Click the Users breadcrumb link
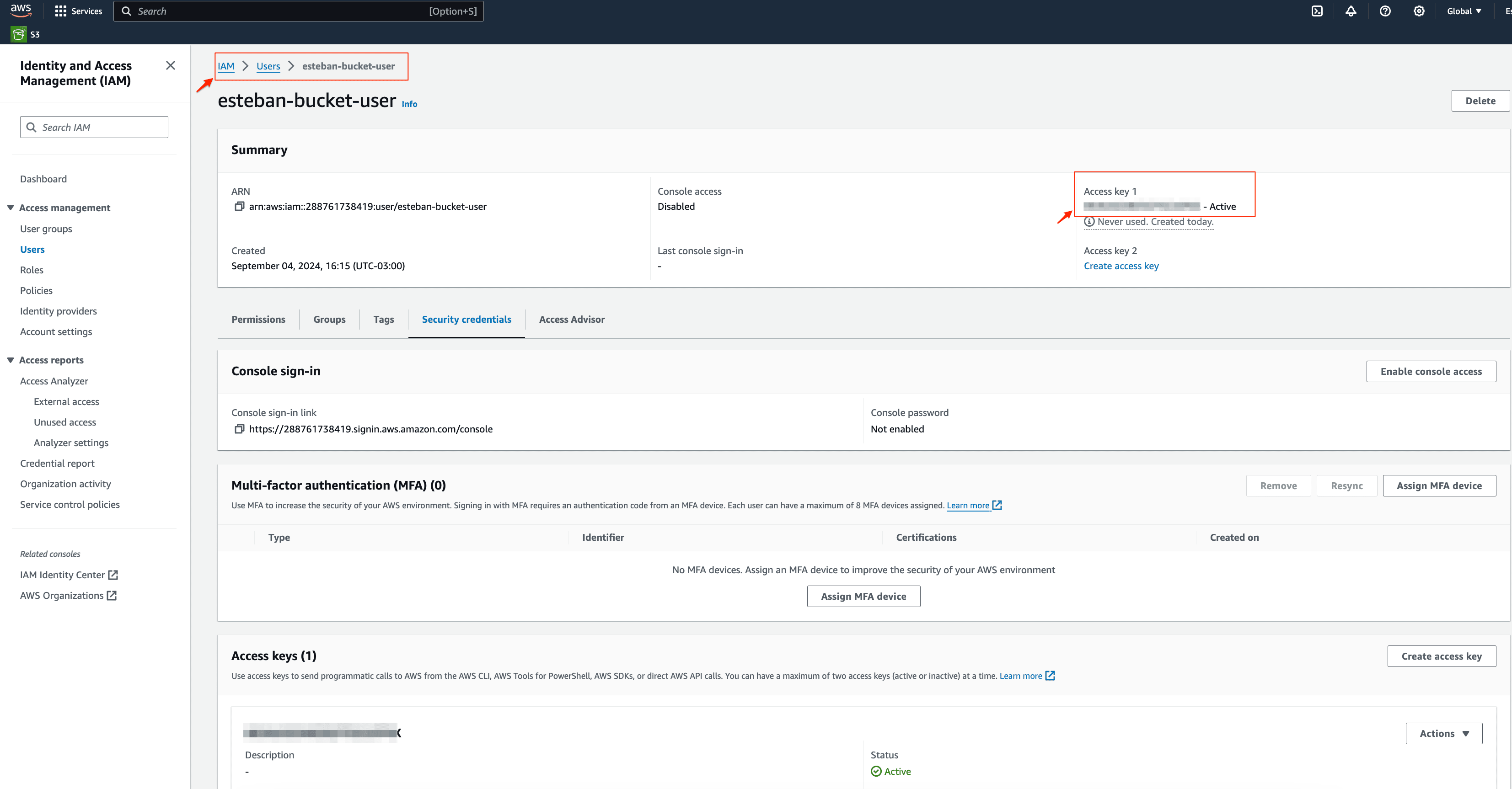This screenshot has height=789, width=1512. tap(268, 66)
